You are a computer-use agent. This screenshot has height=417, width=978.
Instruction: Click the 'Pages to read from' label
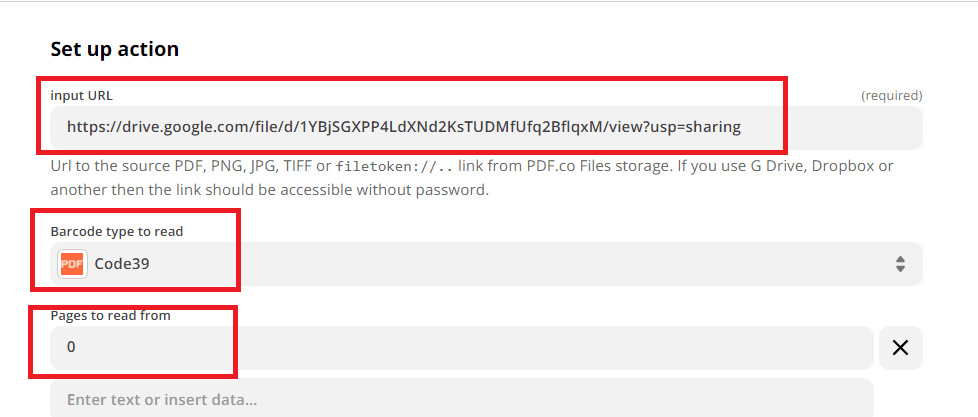(111, 315)
